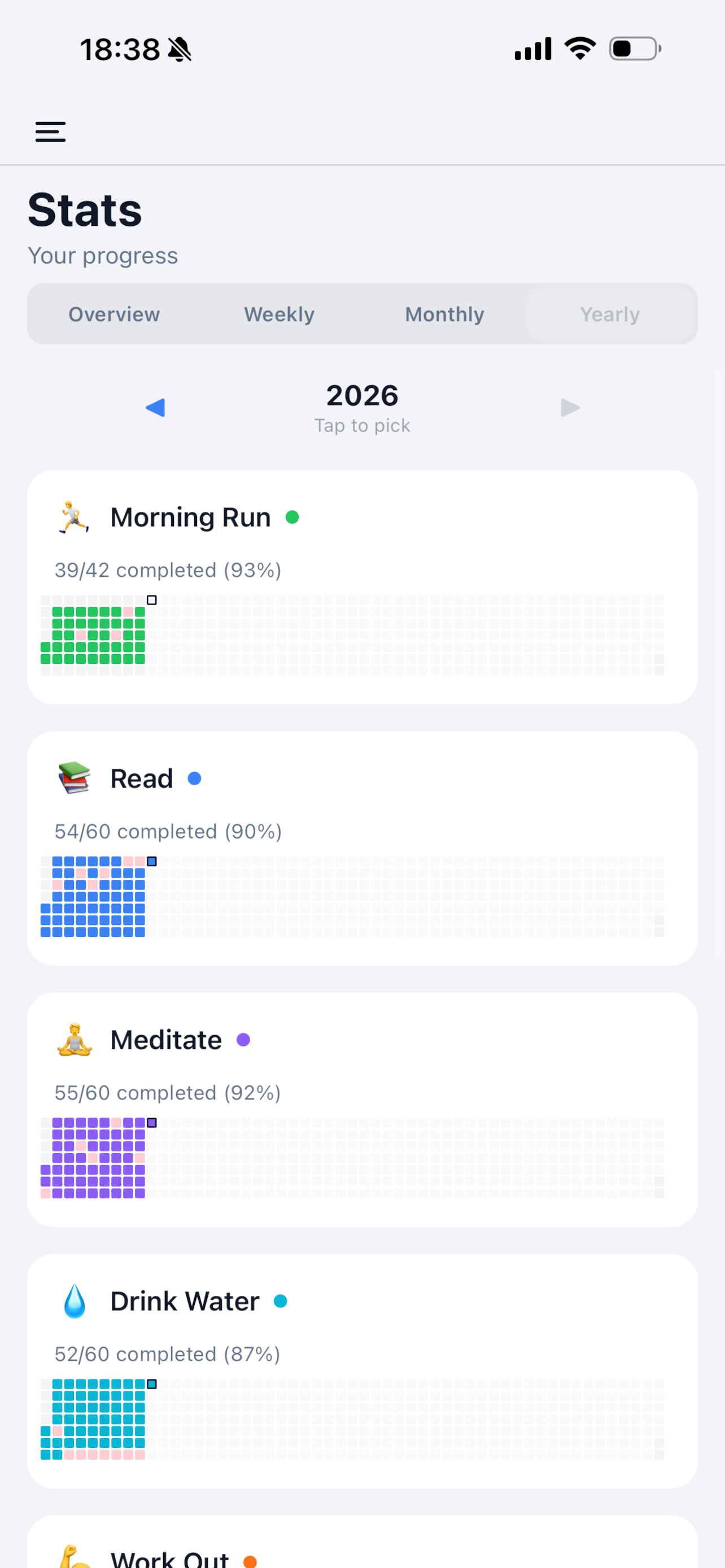This screenshot has width=725, height=1568.
Task: Open the year picker via Tap to pick
Action: click(362, 425)
